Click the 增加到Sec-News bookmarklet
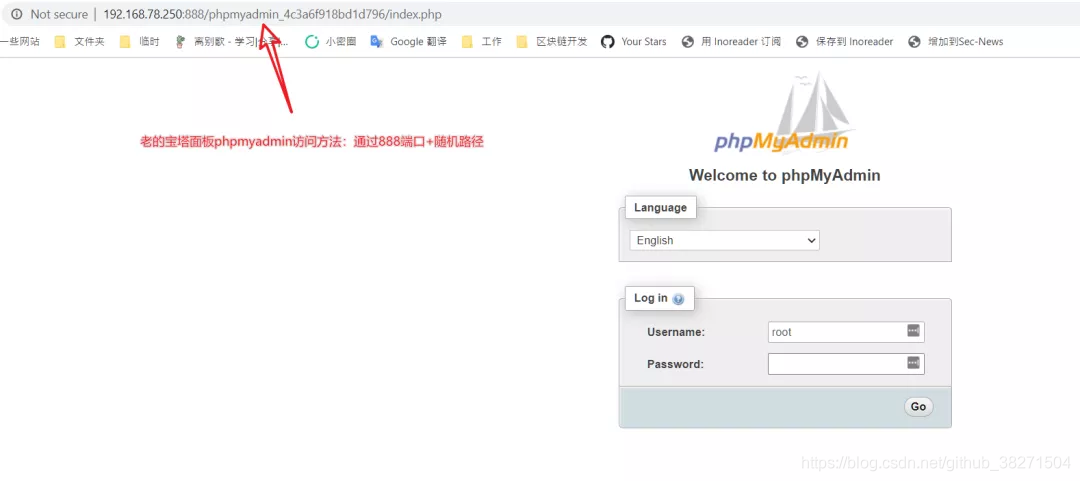This screenshot has width=1080, height=481. tap(956, 41)
